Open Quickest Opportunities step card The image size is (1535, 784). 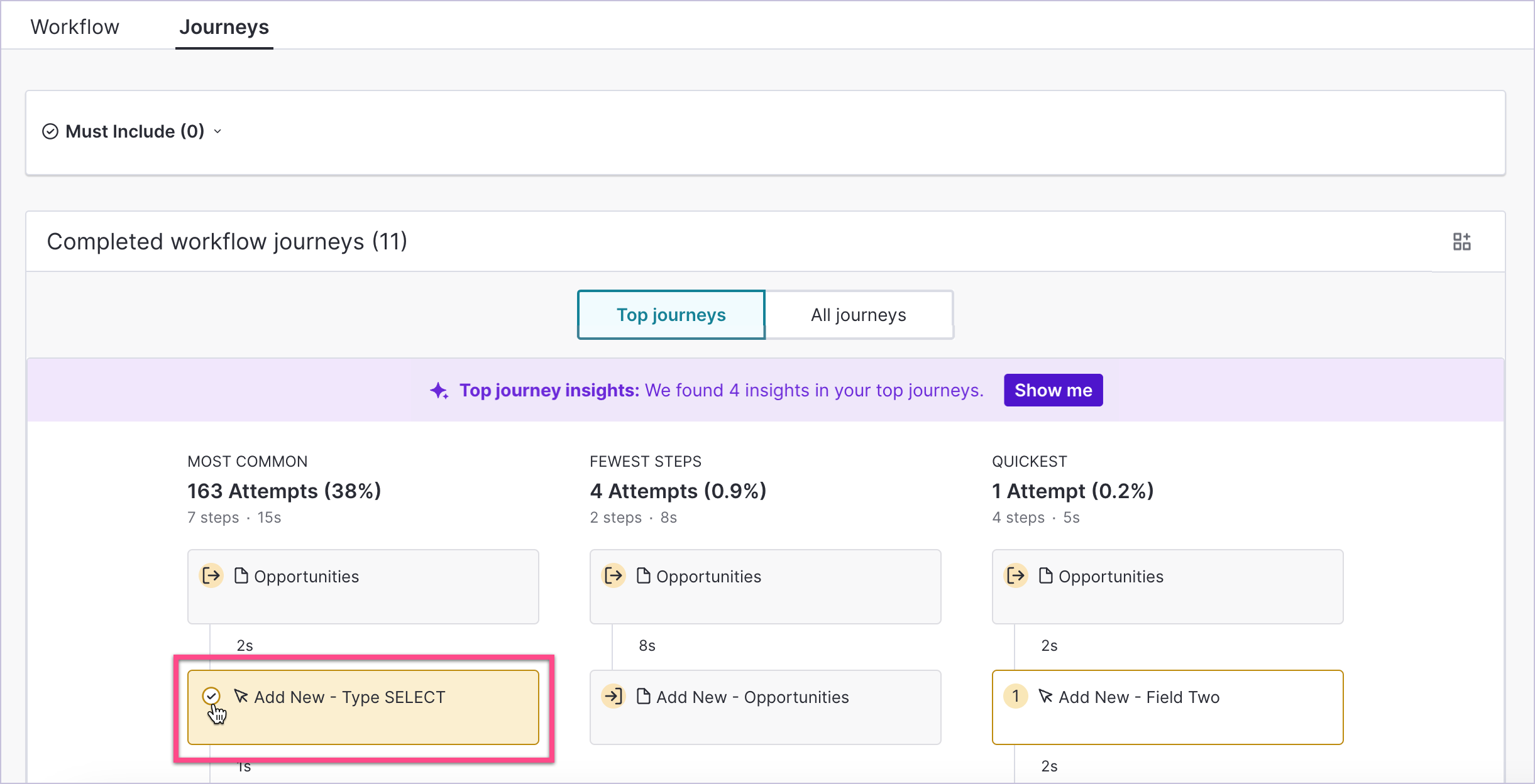pos(1168,587)
